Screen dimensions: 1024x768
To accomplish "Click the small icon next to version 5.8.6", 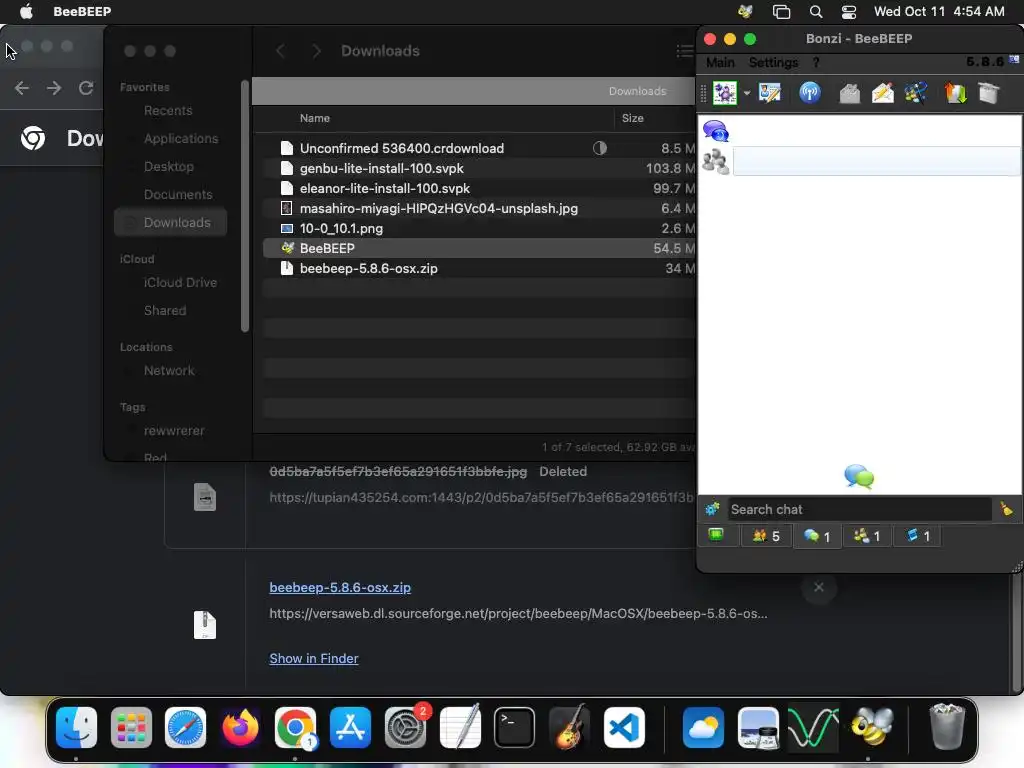I will point(1014,60).
